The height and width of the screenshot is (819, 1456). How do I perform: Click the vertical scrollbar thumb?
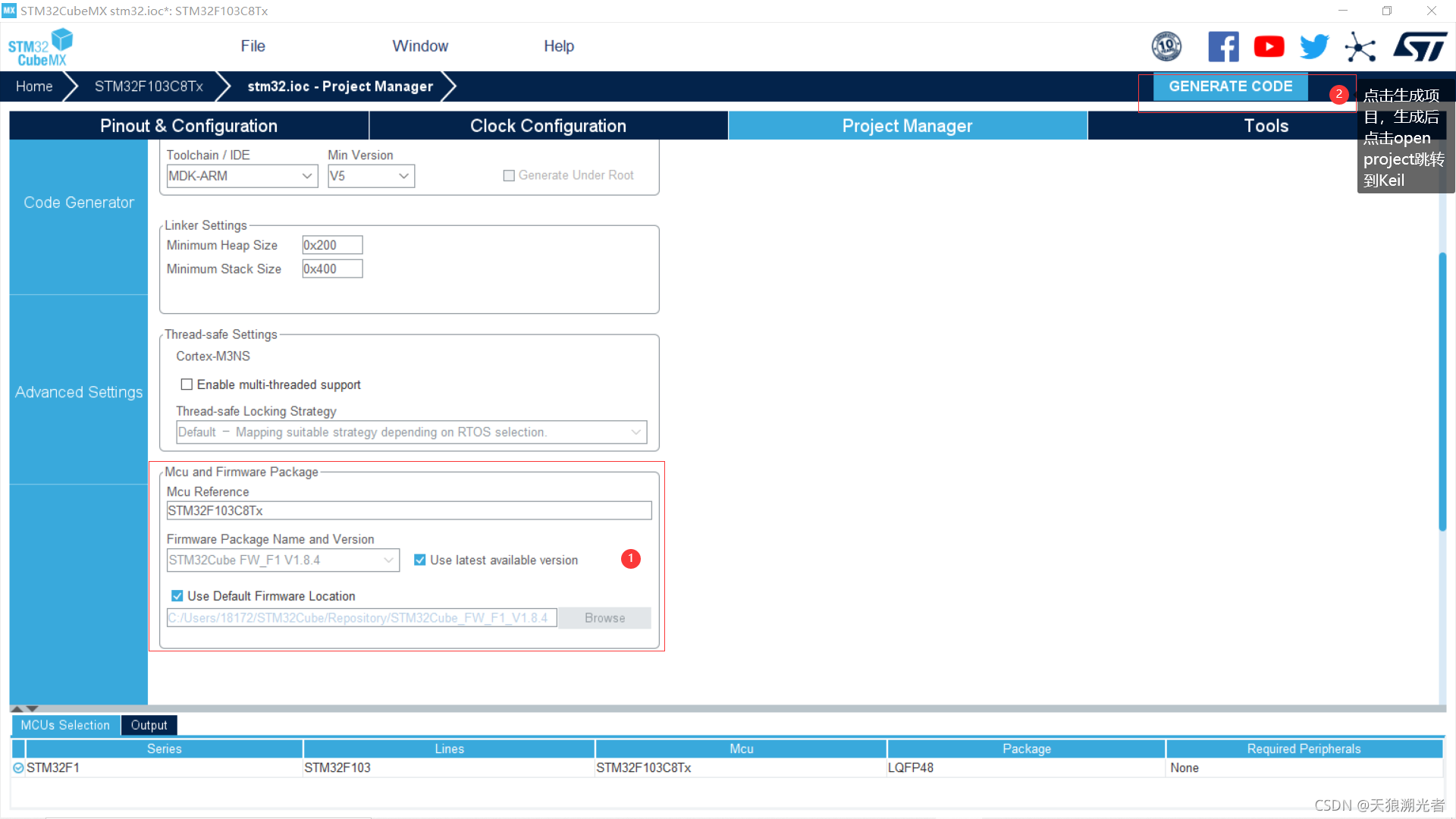[1442, 391]
